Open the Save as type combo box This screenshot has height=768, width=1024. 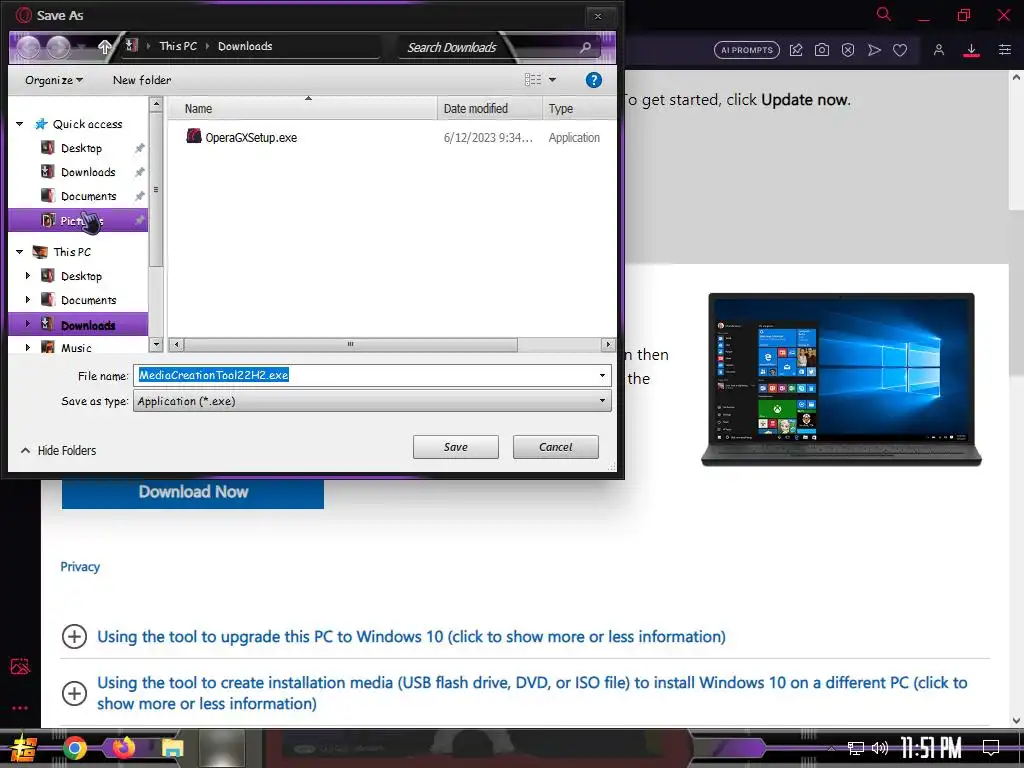point(372,401)
